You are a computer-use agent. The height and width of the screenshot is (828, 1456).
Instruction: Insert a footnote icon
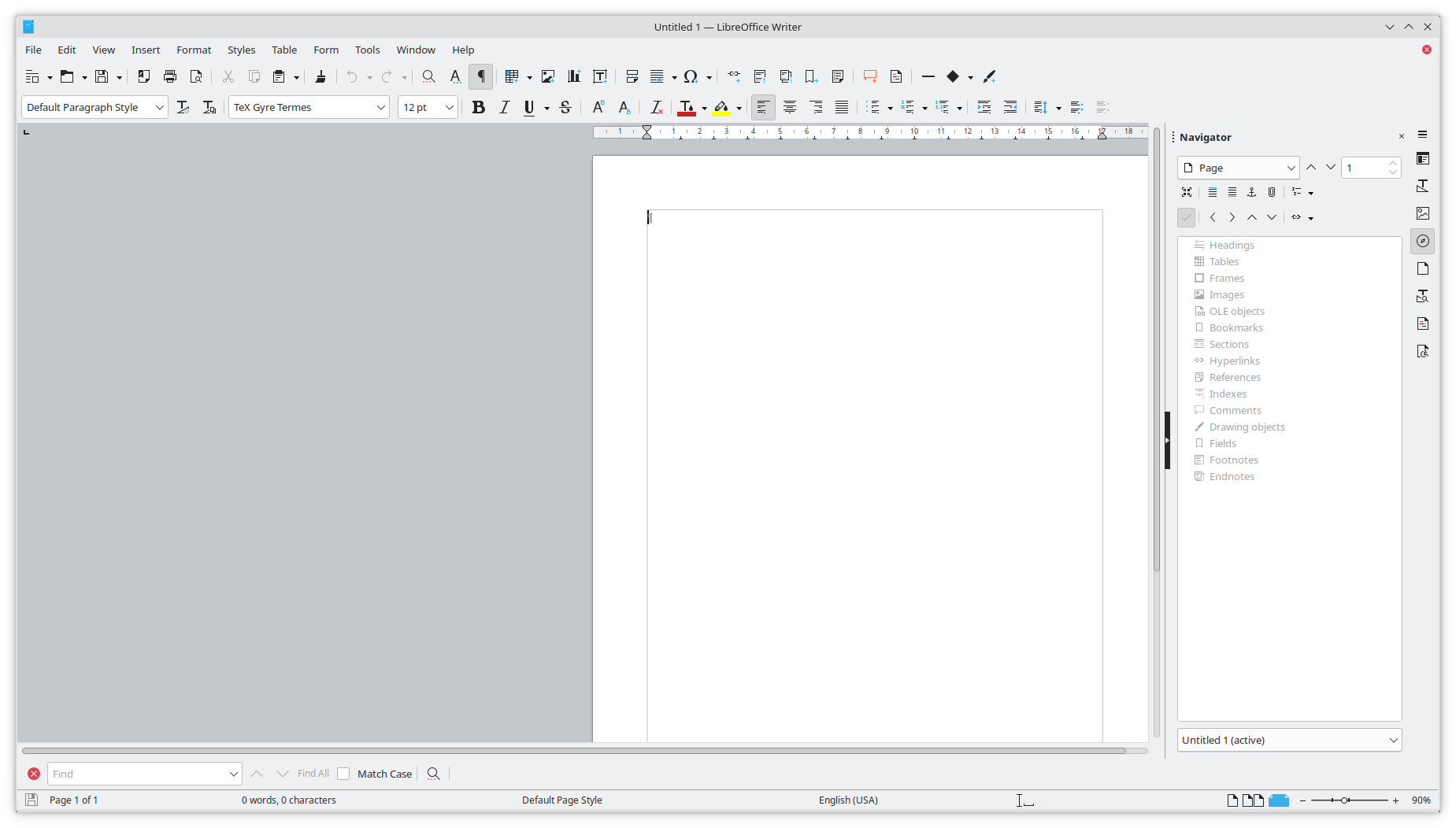pyautogui.click(x=760, y=76)
